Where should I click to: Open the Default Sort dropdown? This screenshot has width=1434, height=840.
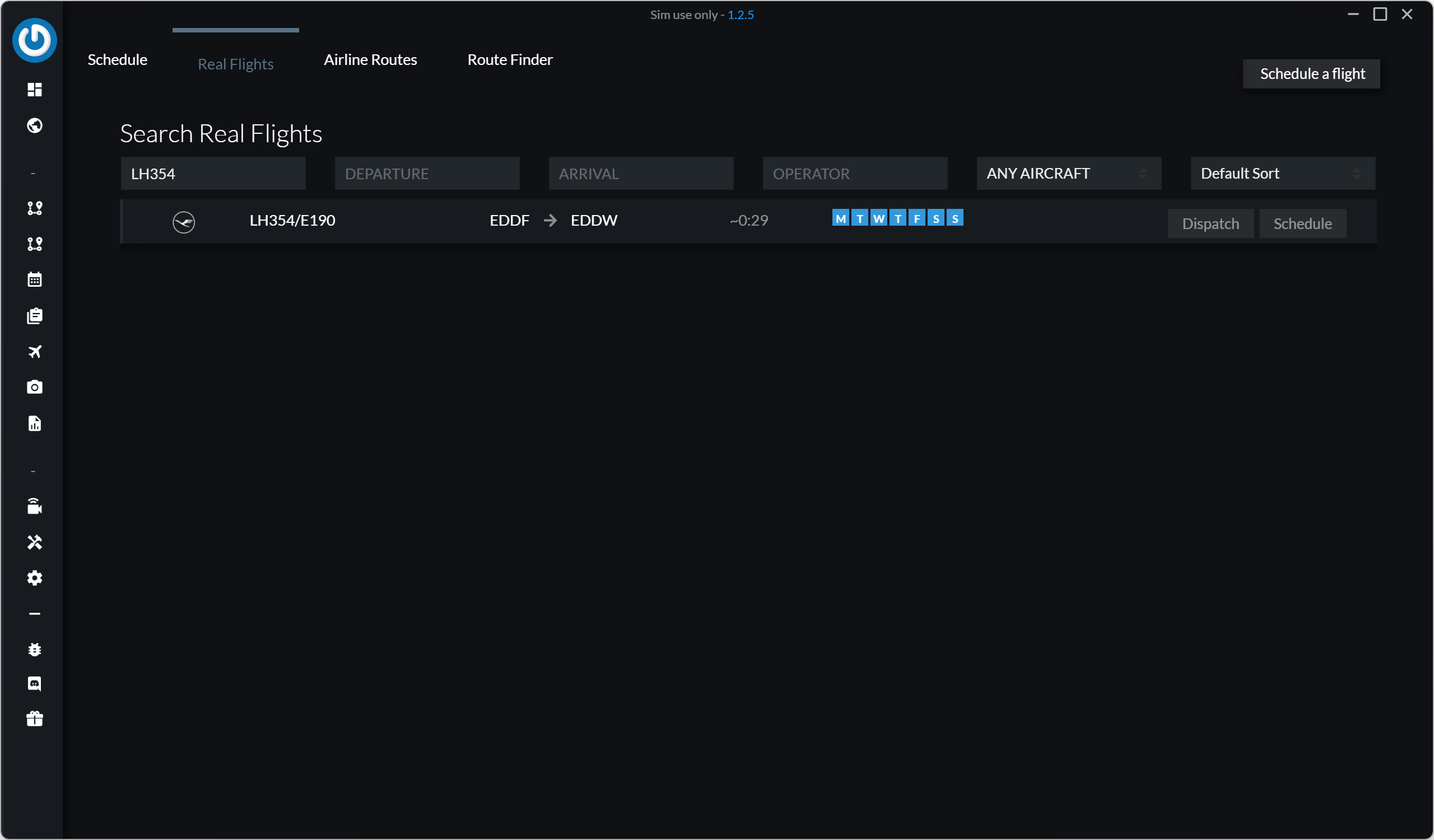pos(1282,174)
